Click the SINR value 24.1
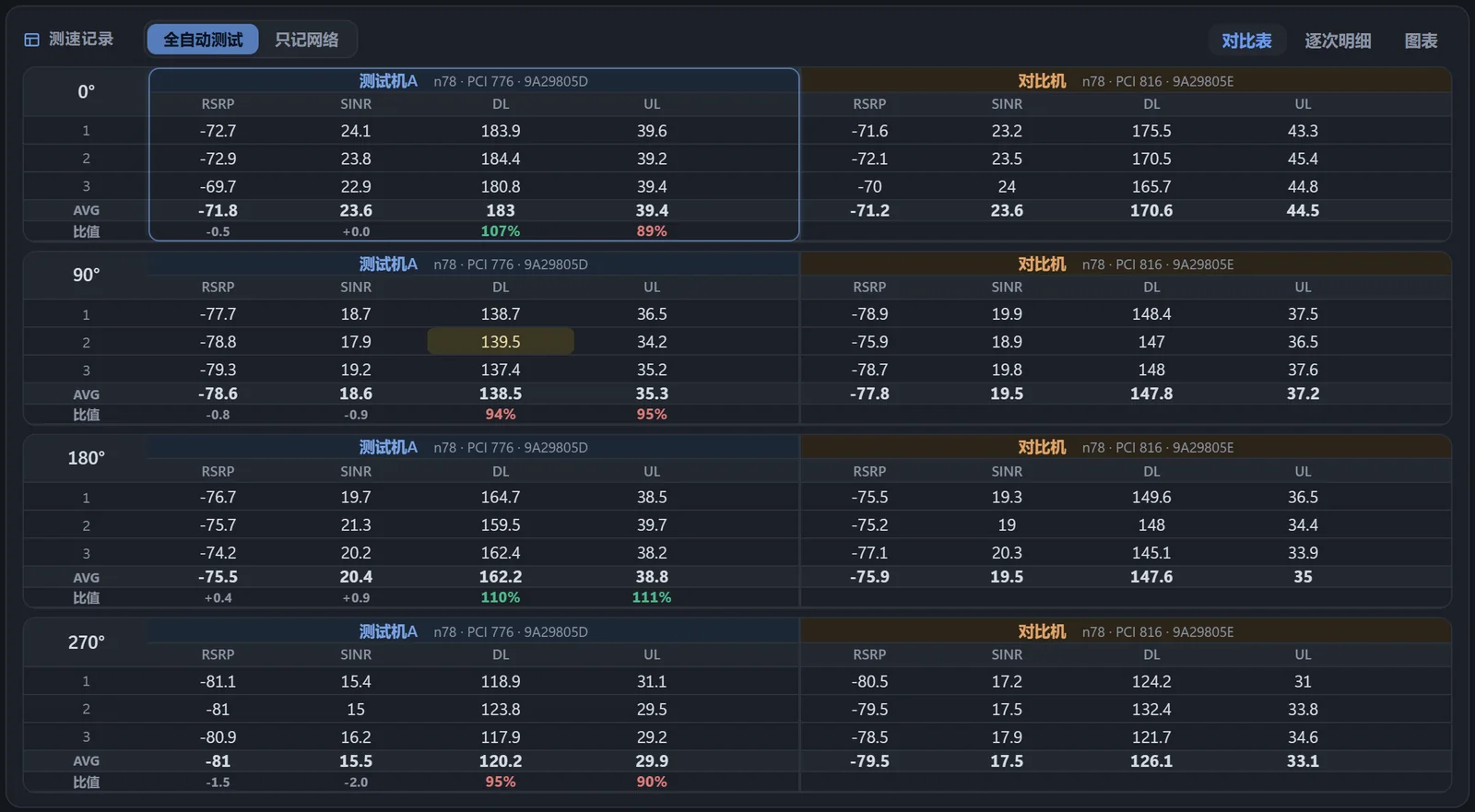Screen dimensions: 1475x812 (356, 131)
